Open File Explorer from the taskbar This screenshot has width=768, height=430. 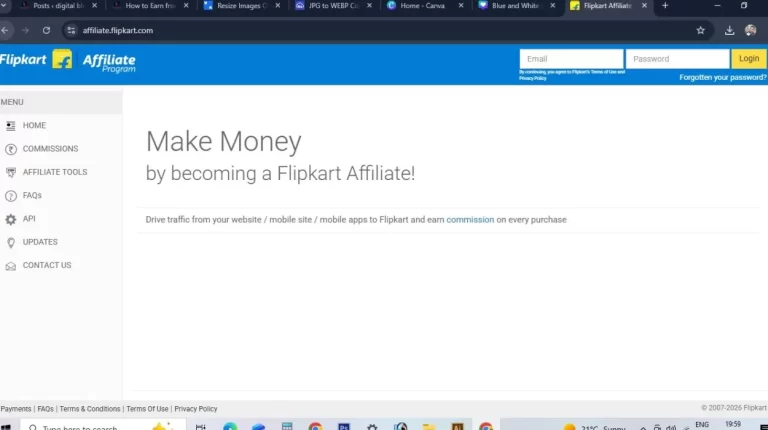429,426
